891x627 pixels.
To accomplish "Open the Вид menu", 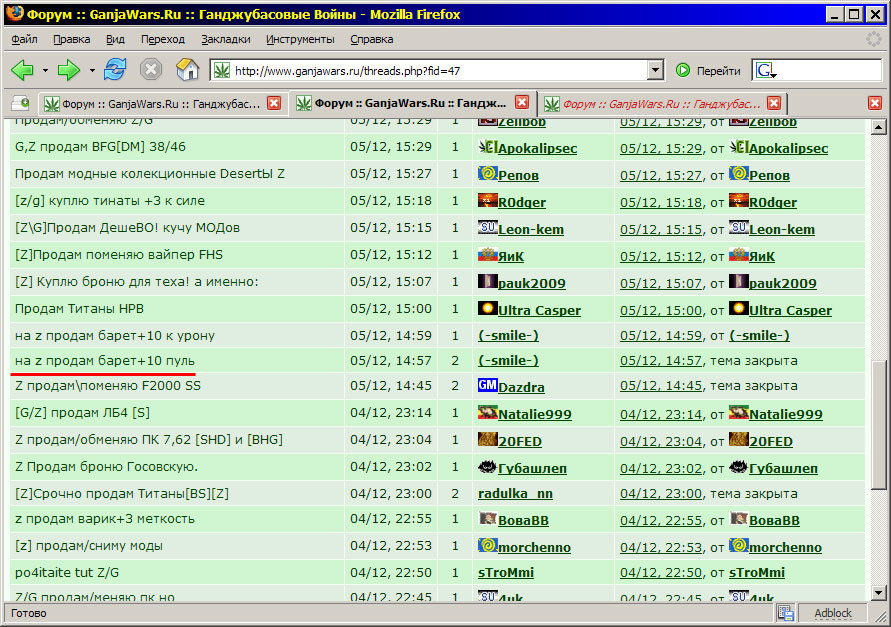I will click(x=115, y=39).
